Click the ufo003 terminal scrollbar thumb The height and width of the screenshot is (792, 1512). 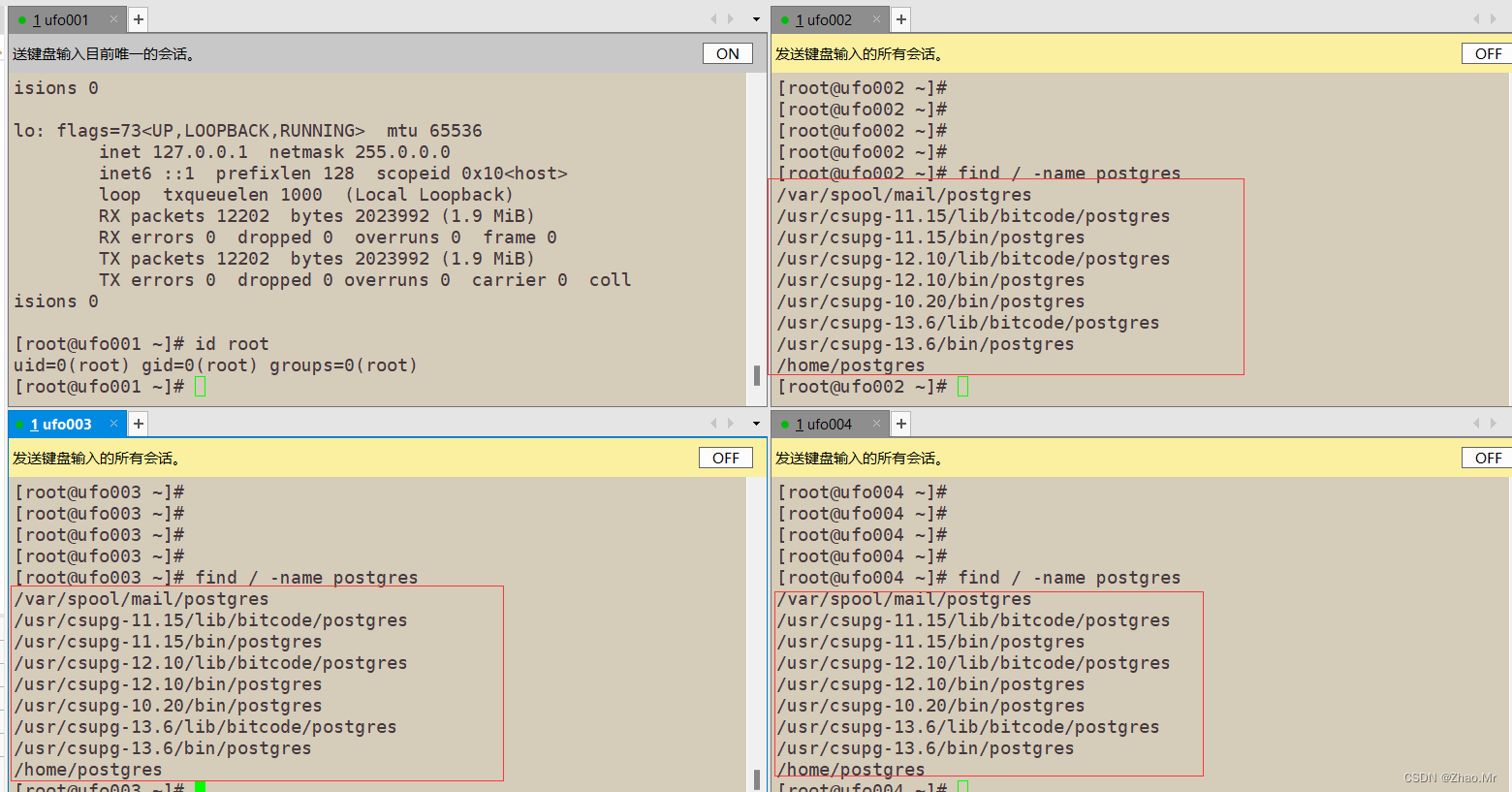click(x=757, y=779)
